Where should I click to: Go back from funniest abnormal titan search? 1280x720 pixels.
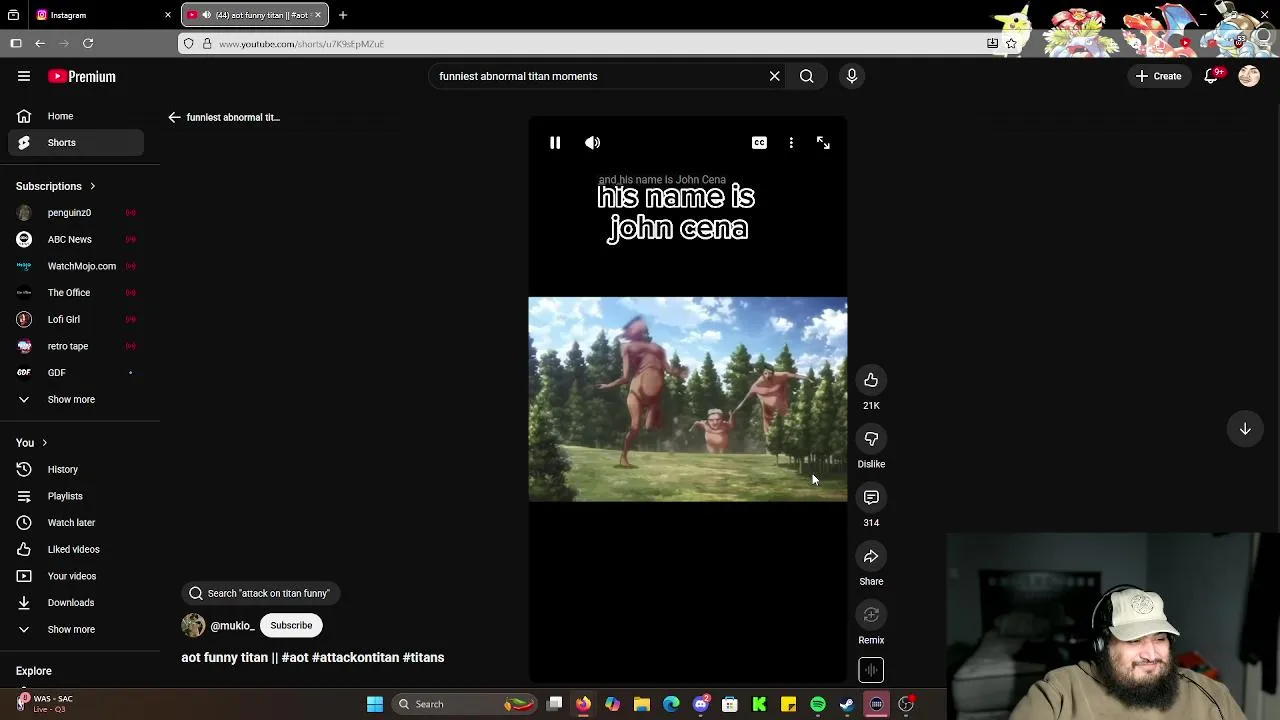point(174,117)
